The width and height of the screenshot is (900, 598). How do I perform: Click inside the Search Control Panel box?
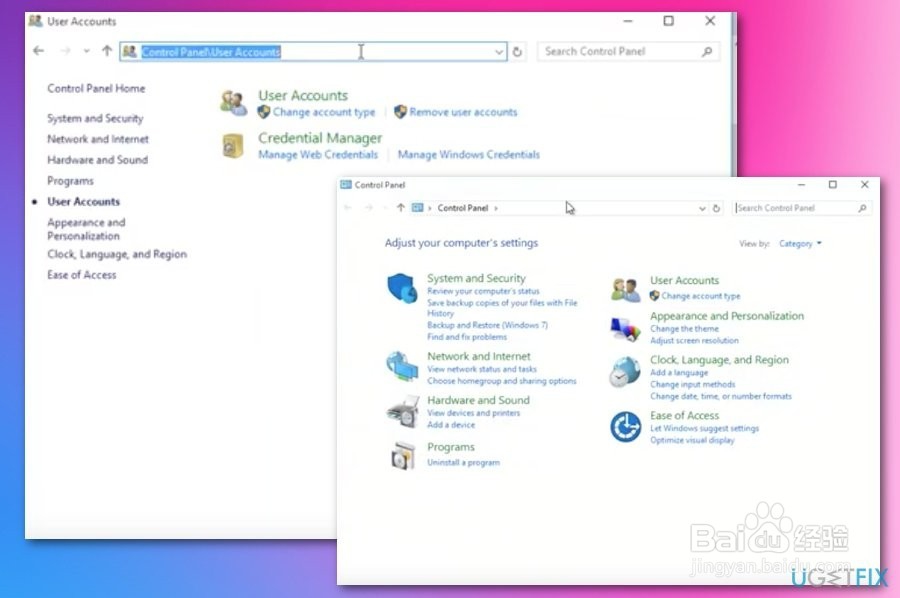628,51
